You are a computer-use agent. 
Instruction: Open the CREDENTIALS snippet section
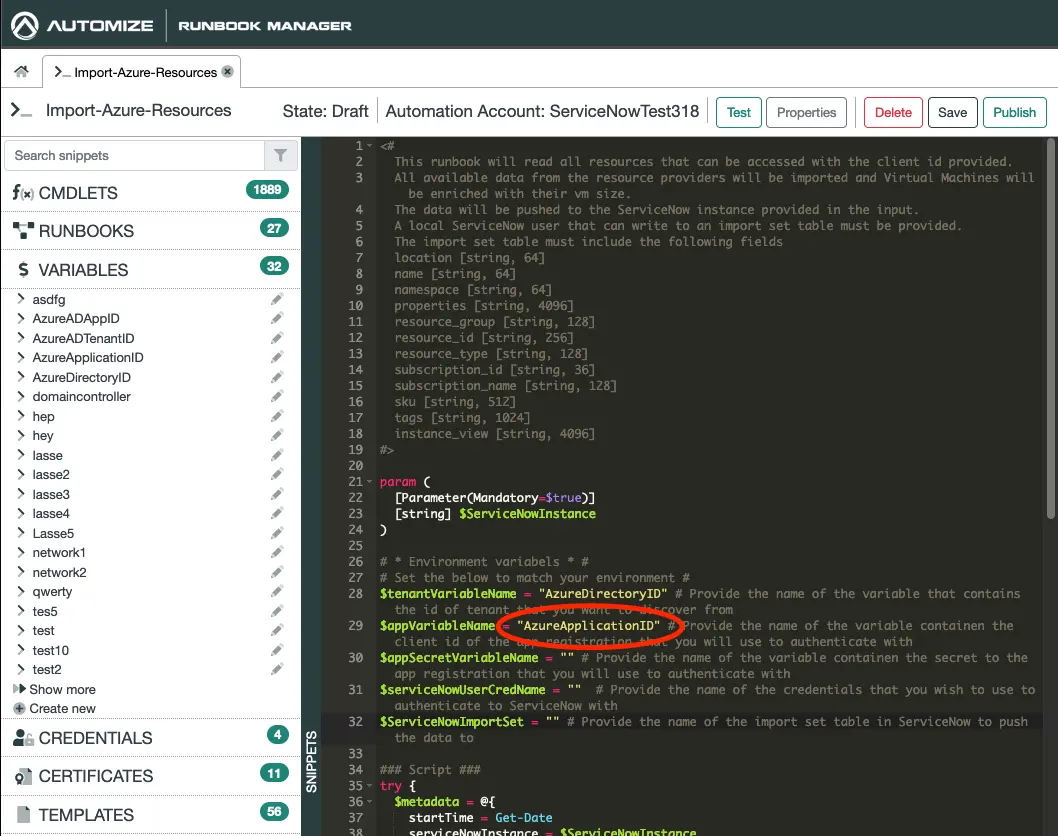coord(151,737)
